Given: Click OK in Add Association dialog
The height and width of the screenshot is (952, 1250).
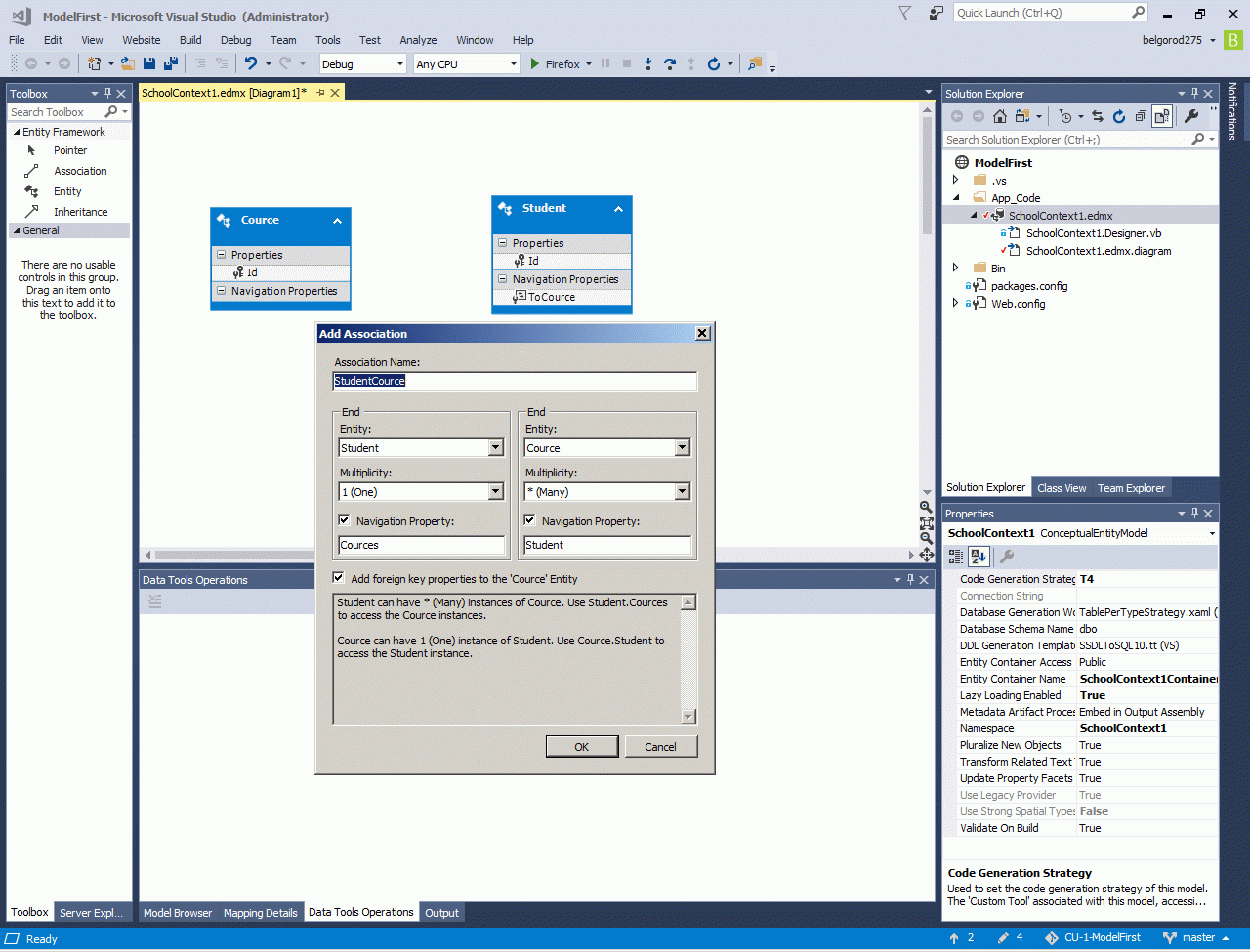Looking at the screenshot, I should click(582, 747).
